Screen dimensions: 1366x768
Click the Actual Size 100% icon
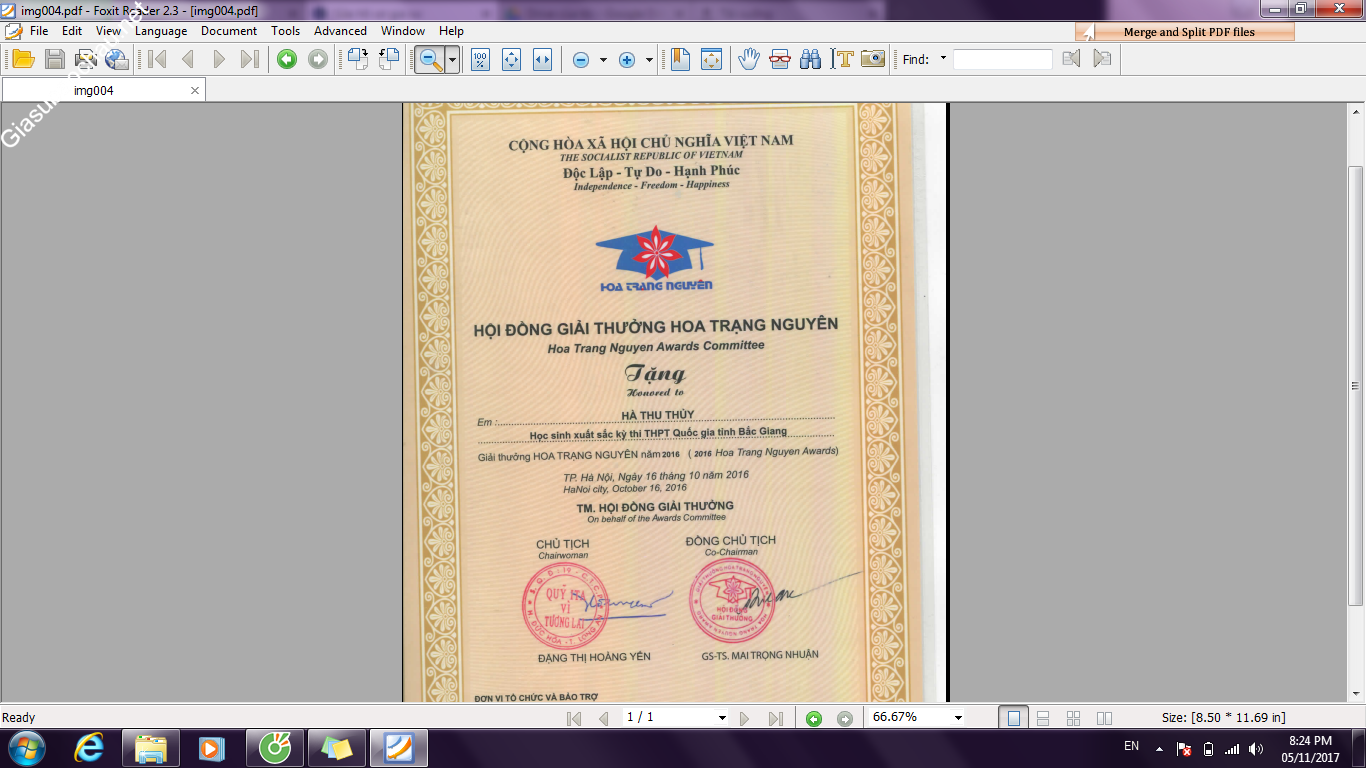pyautogui.click(x=480, y=59)
